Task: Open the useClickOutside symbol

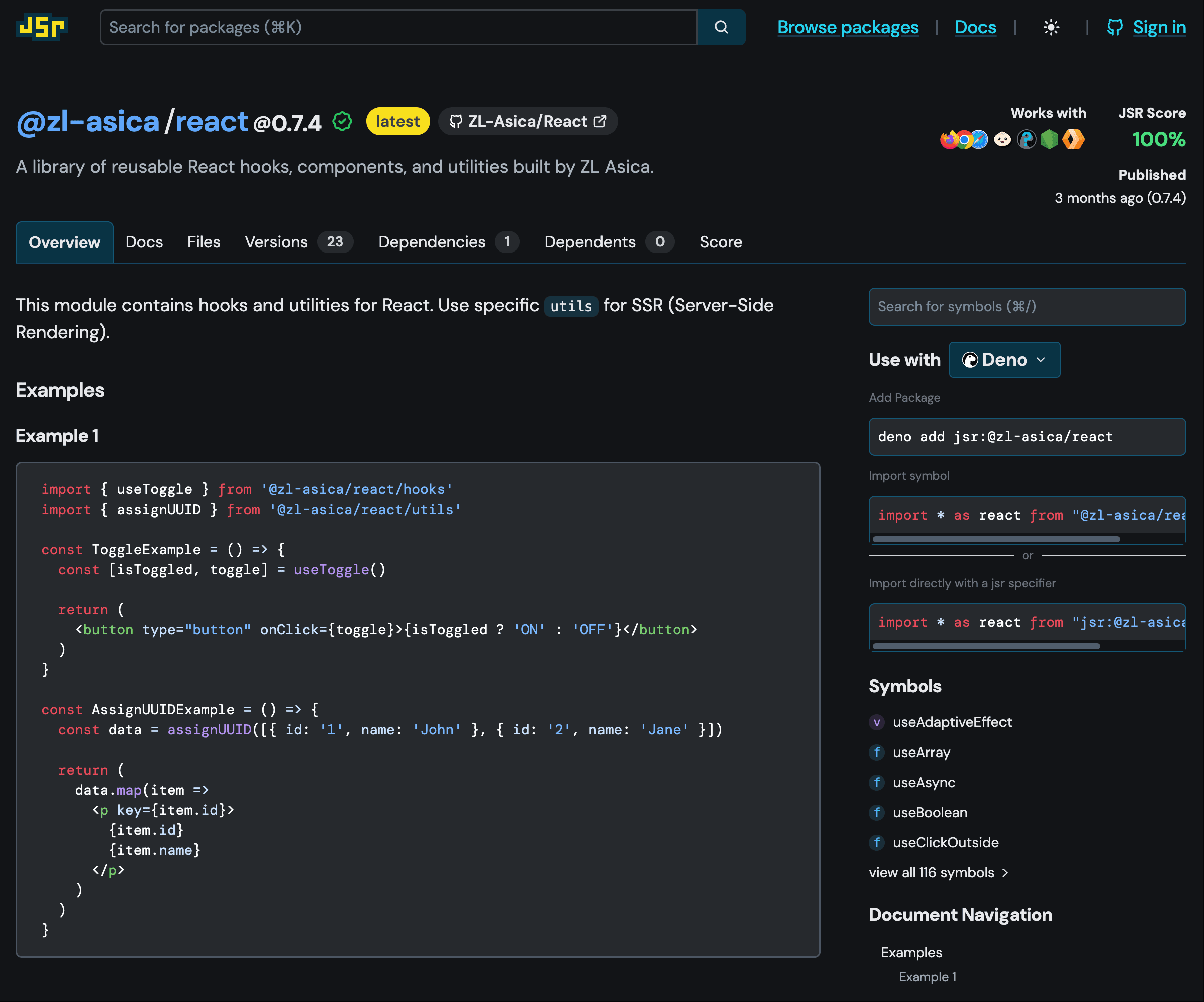Action: coord(945,843)
